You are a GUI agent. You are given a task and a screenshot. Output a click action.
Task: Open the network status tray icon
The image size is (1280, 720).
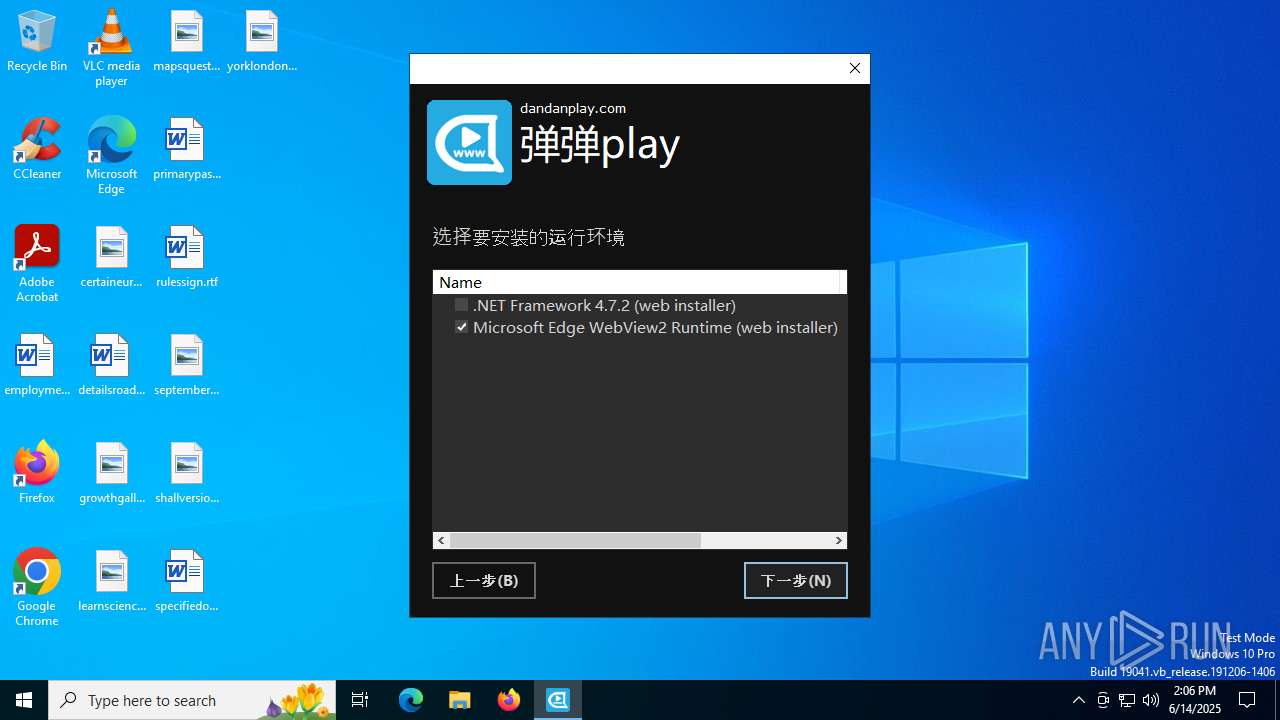(x=1127, y=700)
